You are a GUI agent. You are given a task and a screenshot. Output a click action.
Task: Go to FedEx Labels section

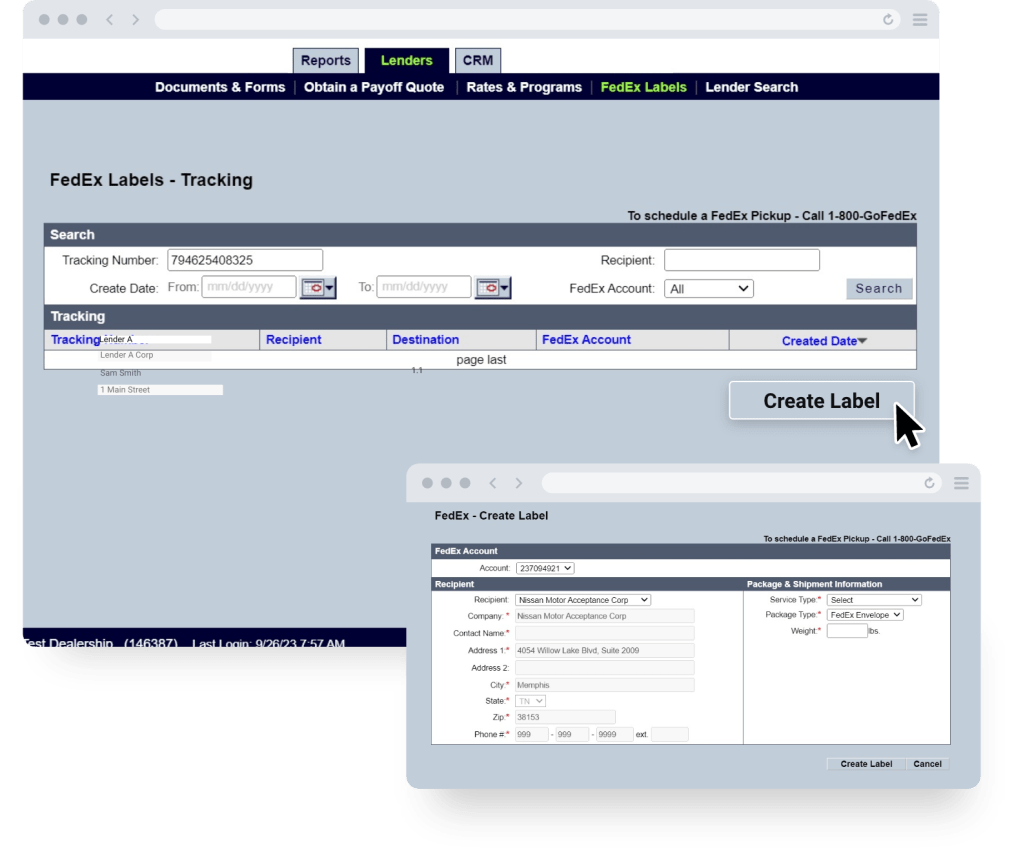tap(643, 87)
